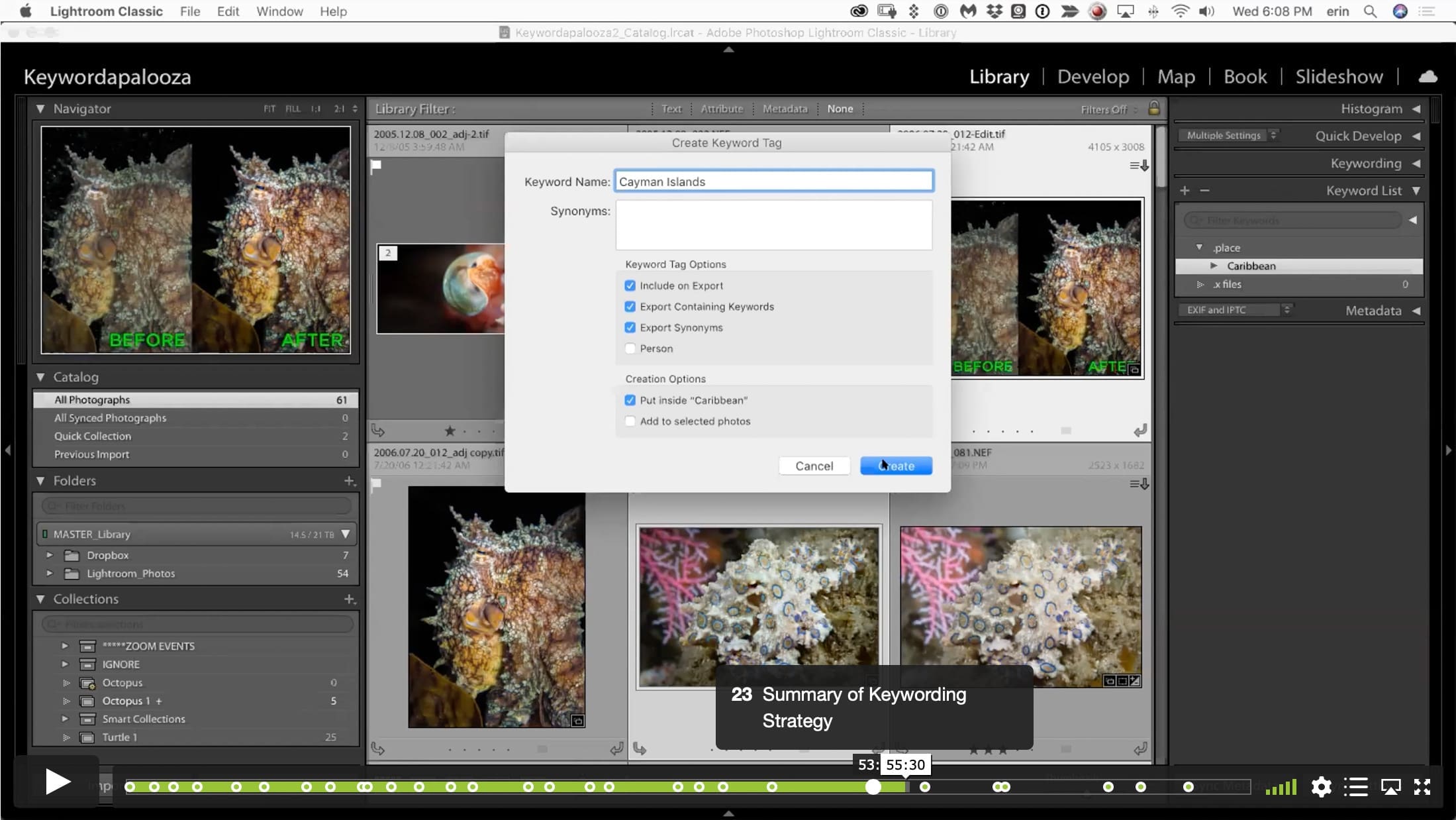
Task: Click the minus icon to remove keyword
Action: point(1204,191)
